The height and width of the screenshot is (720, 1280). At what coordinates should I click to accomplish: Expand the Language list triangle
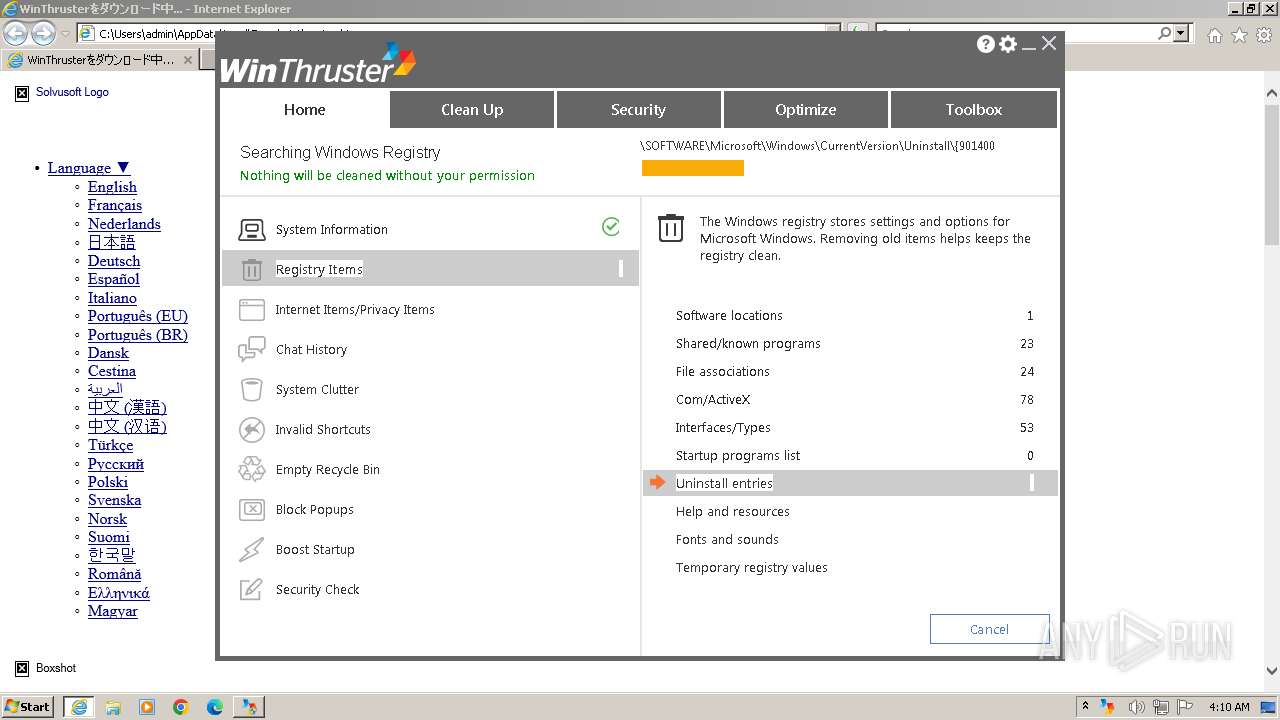point(123,168)
